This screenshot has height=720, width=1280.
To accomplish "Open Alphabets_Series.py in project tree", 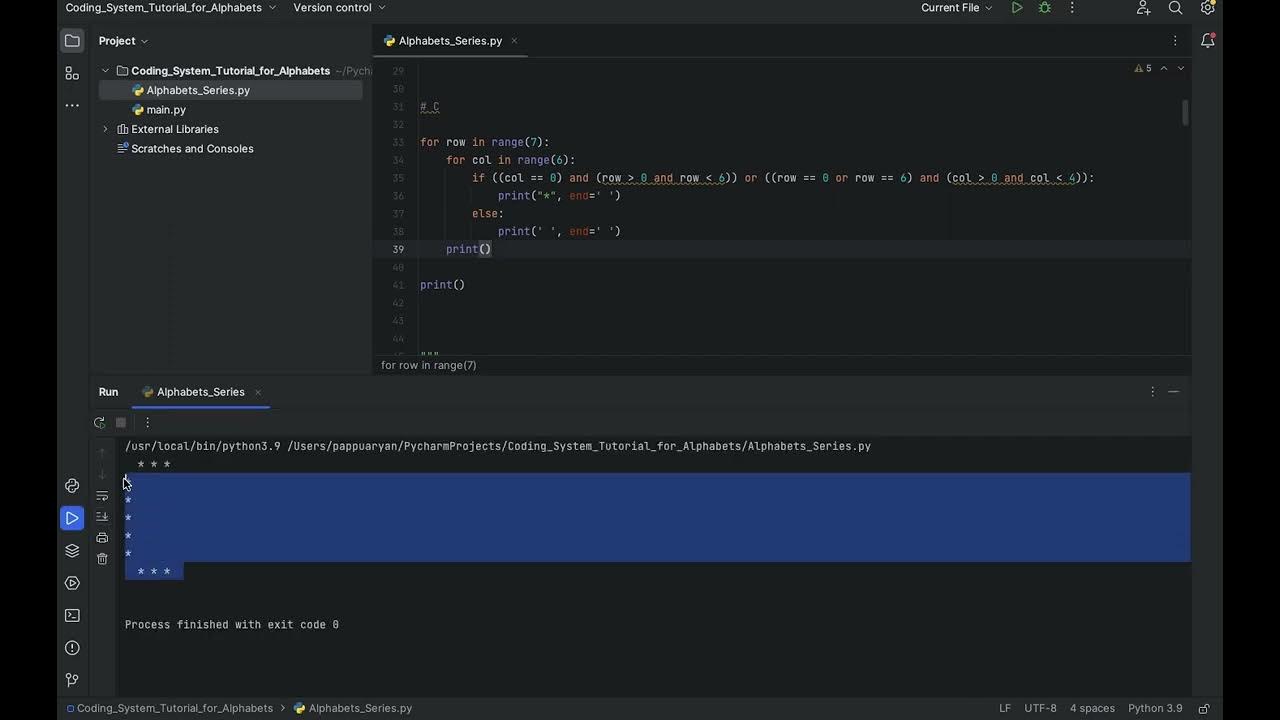I will pyautogui.click(x=198, y=90).
